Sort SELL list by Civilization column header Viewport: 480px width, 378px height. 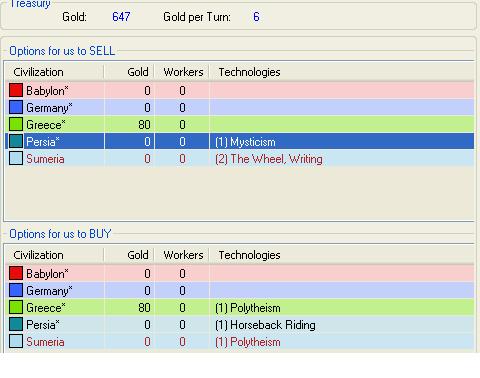tap(54, 72)
